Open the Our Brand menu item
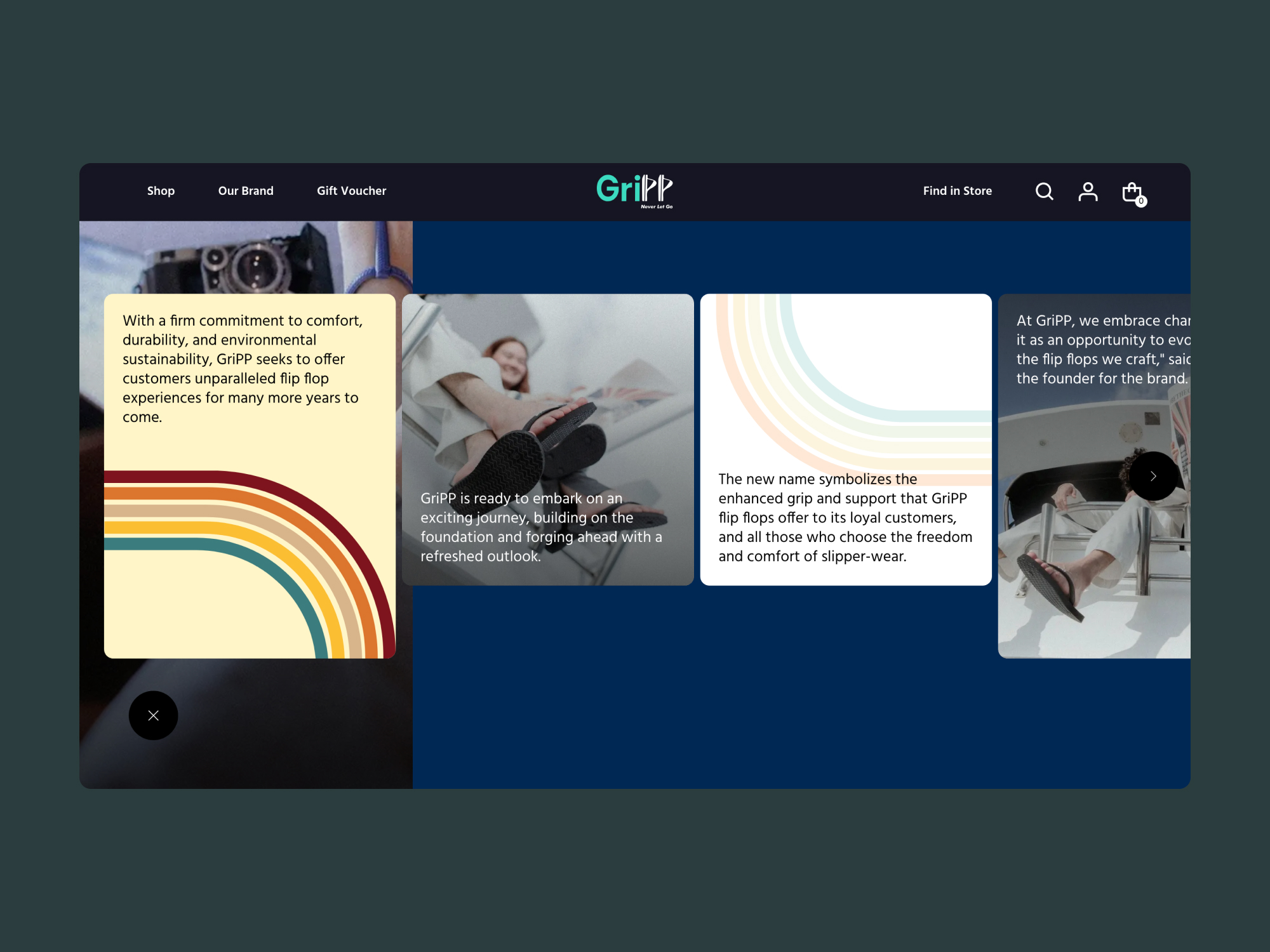The image size is (1270, 952). pos(246,191)
